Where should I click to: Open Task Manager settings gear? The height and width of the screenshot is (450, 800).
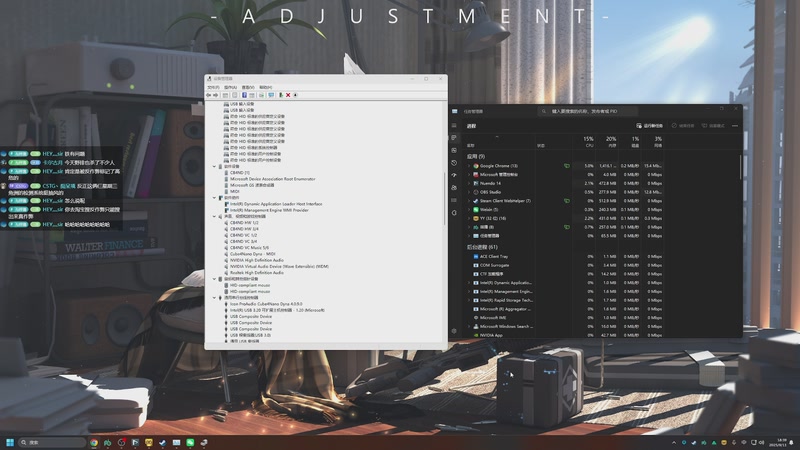(x=454, y=331)
